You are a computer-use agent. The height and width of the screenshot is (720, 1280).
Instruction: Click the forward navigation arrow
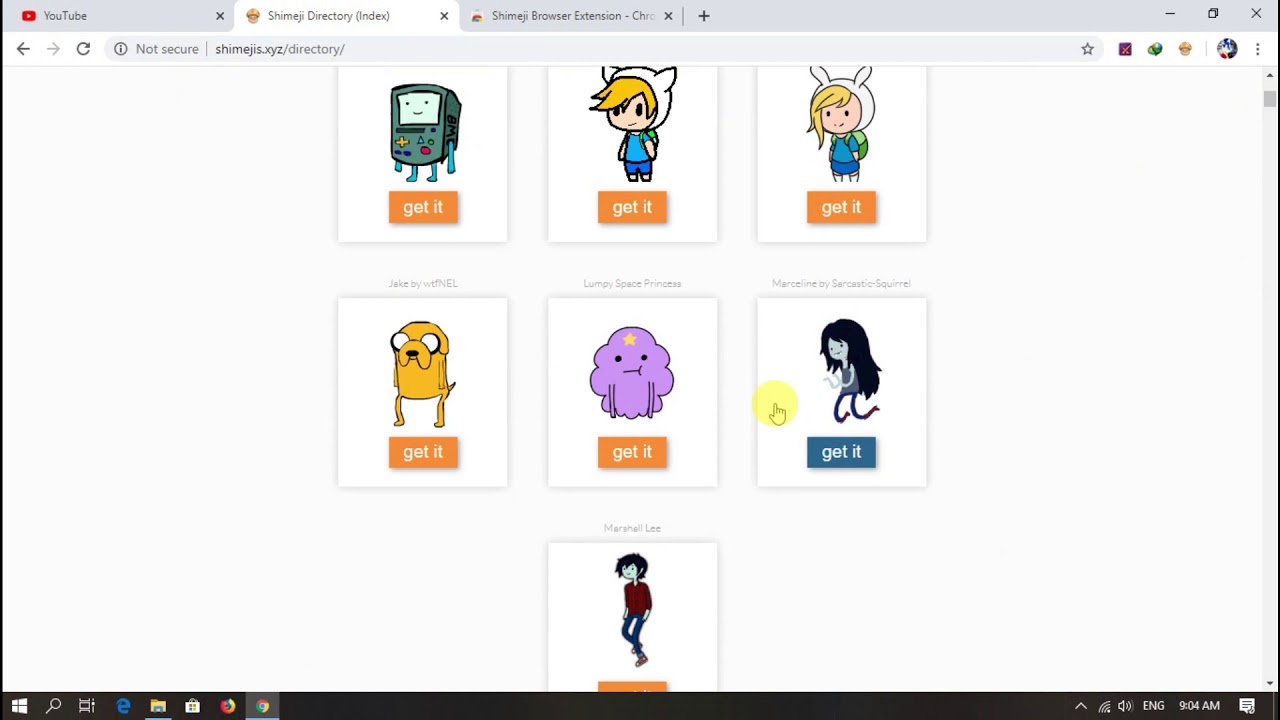pyautogui.click(x=53, y=49)
